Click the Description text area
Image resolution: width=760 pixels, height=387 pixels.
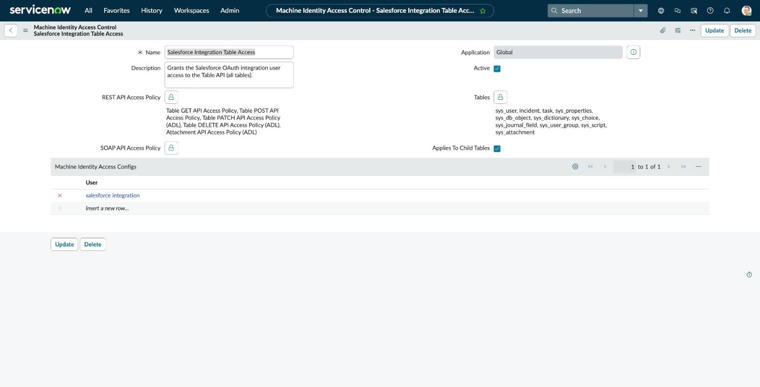coord(229,75)
